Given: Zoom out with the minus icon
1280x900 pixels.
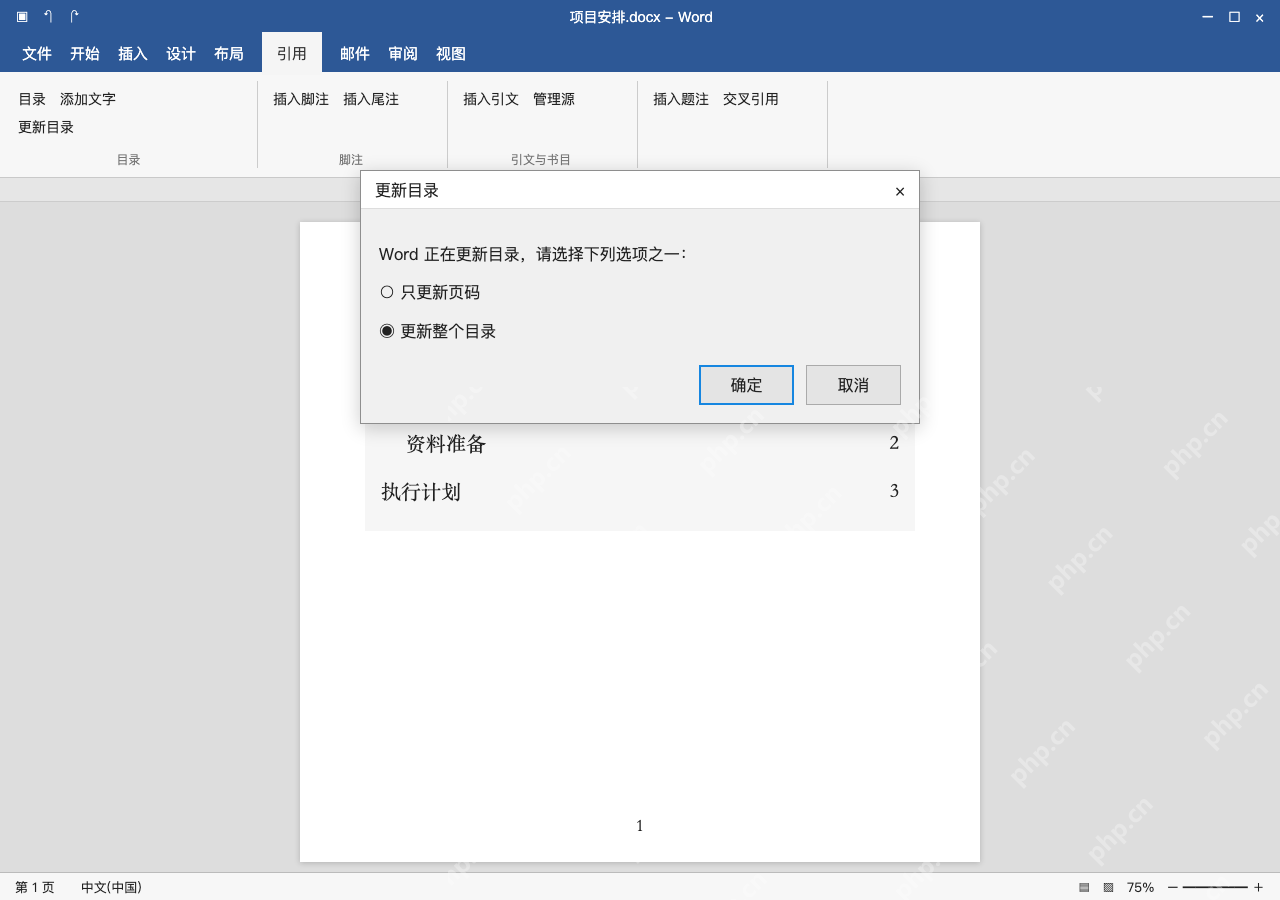Looking at the screenshot, I should point(1173,887).
